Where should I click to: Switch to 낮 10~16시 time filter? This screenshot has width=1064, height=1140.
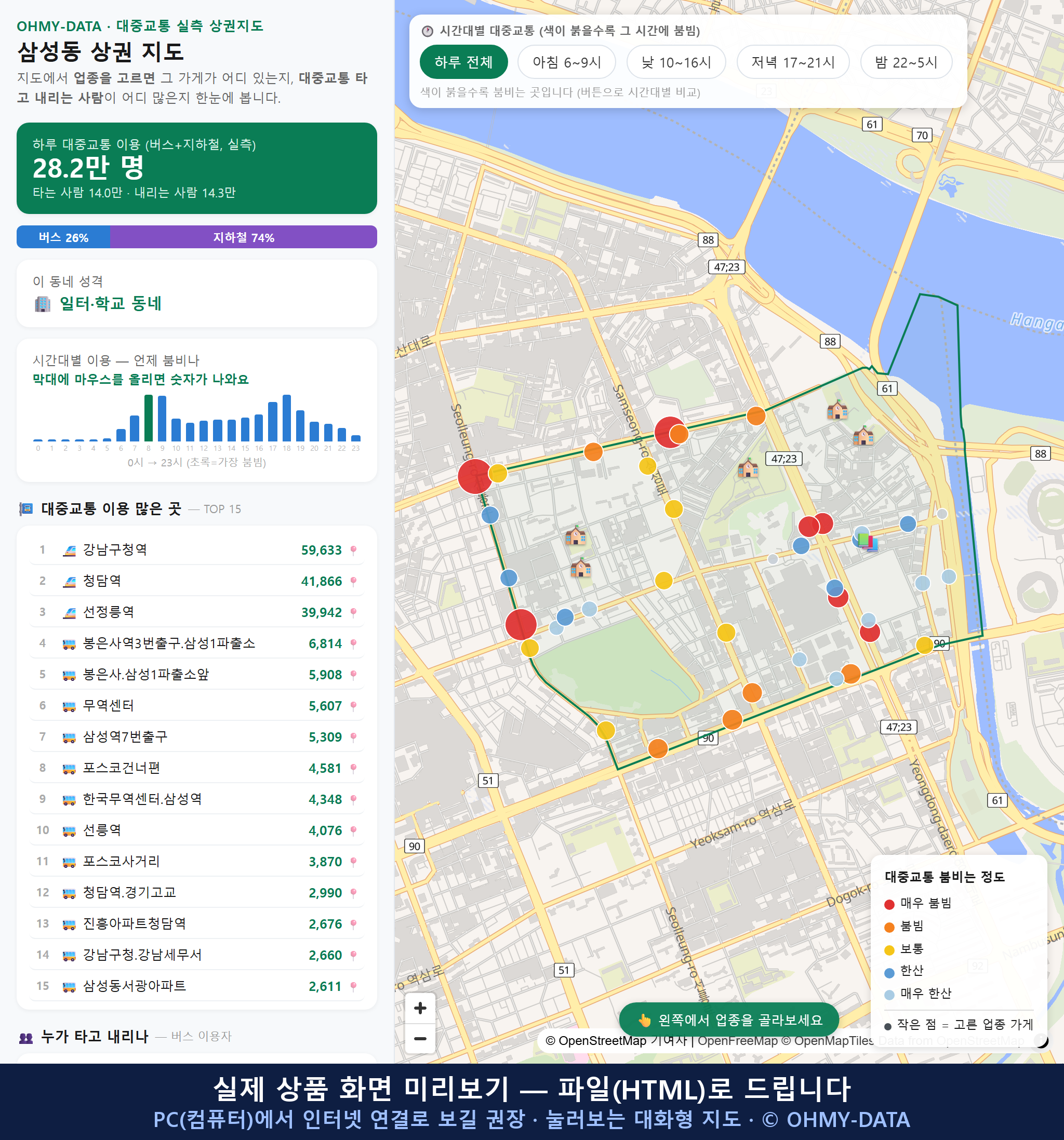[676, 62]
